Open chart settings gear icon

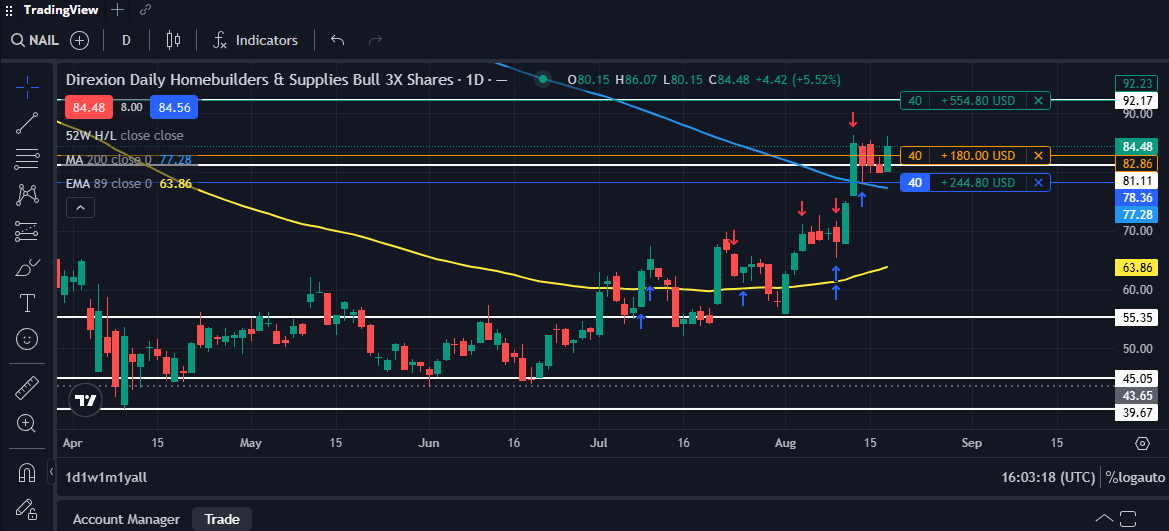[x=1142, y=444]
